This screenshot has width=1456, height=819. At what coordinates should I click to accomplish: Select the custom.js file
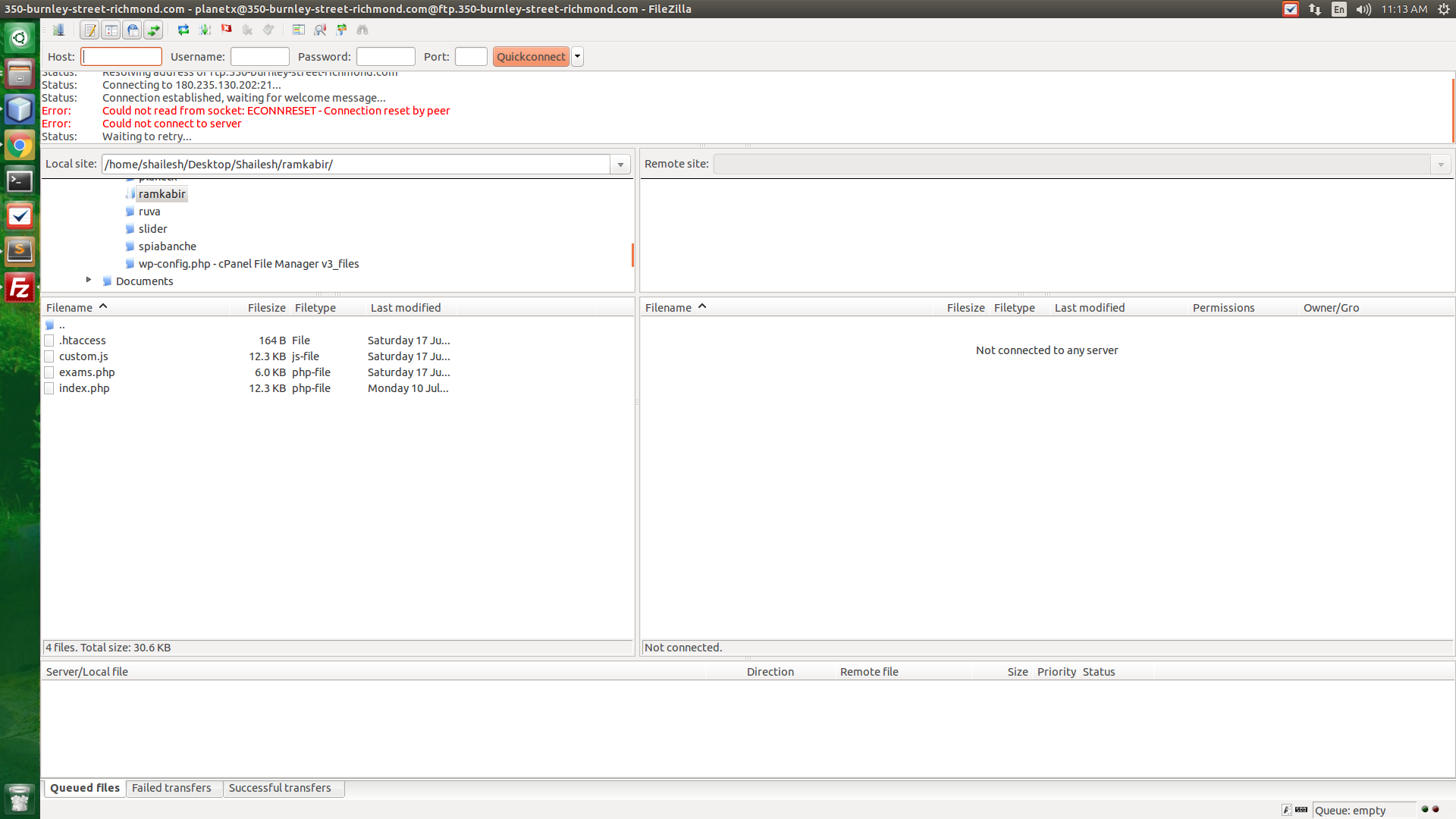(x=83, y=356)
